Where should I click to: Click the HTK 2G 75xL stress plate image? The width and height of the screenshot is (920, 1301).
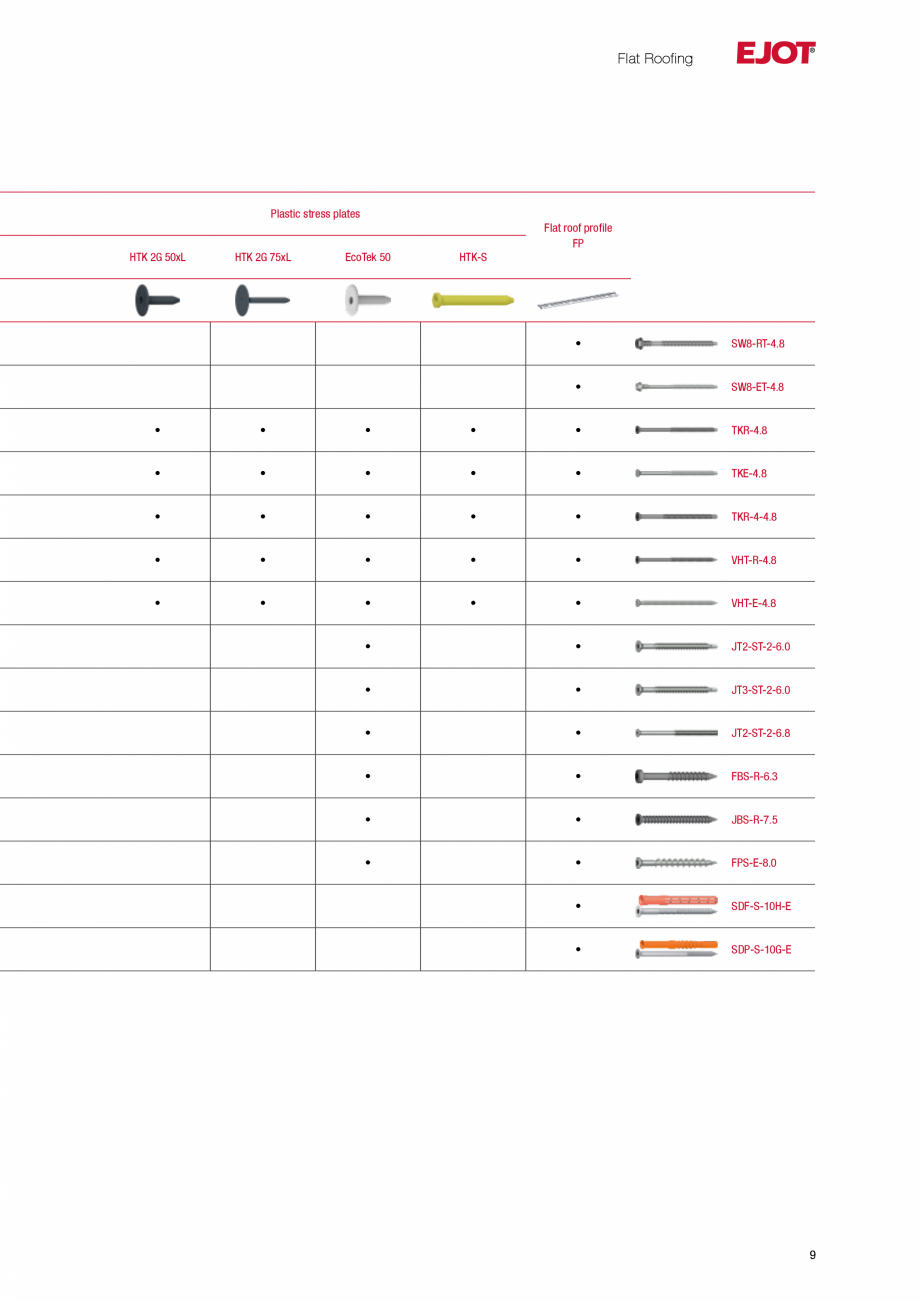click(261, 300)
